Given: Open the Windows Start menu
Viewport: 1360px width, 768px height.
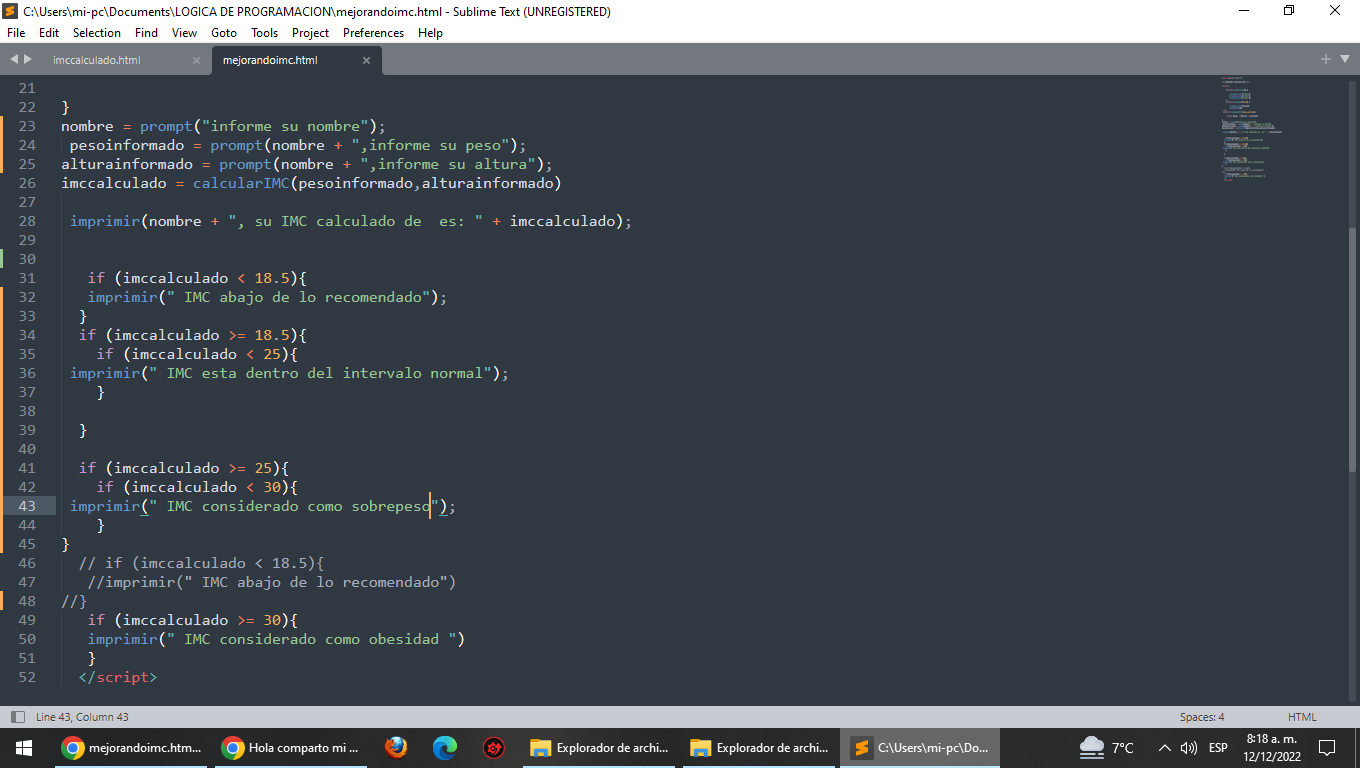Looking at the screenshot, I should (24, 748).
